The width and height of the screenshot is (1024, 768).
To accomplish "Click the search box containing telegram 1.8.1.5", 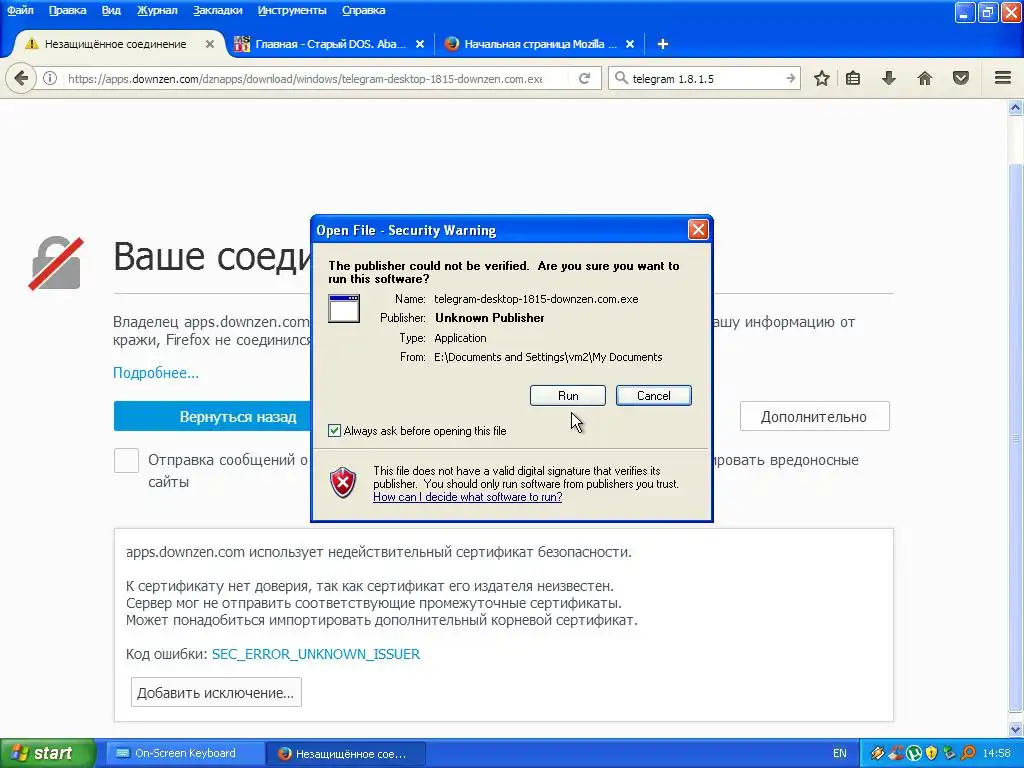I will (x=705, y=78).
